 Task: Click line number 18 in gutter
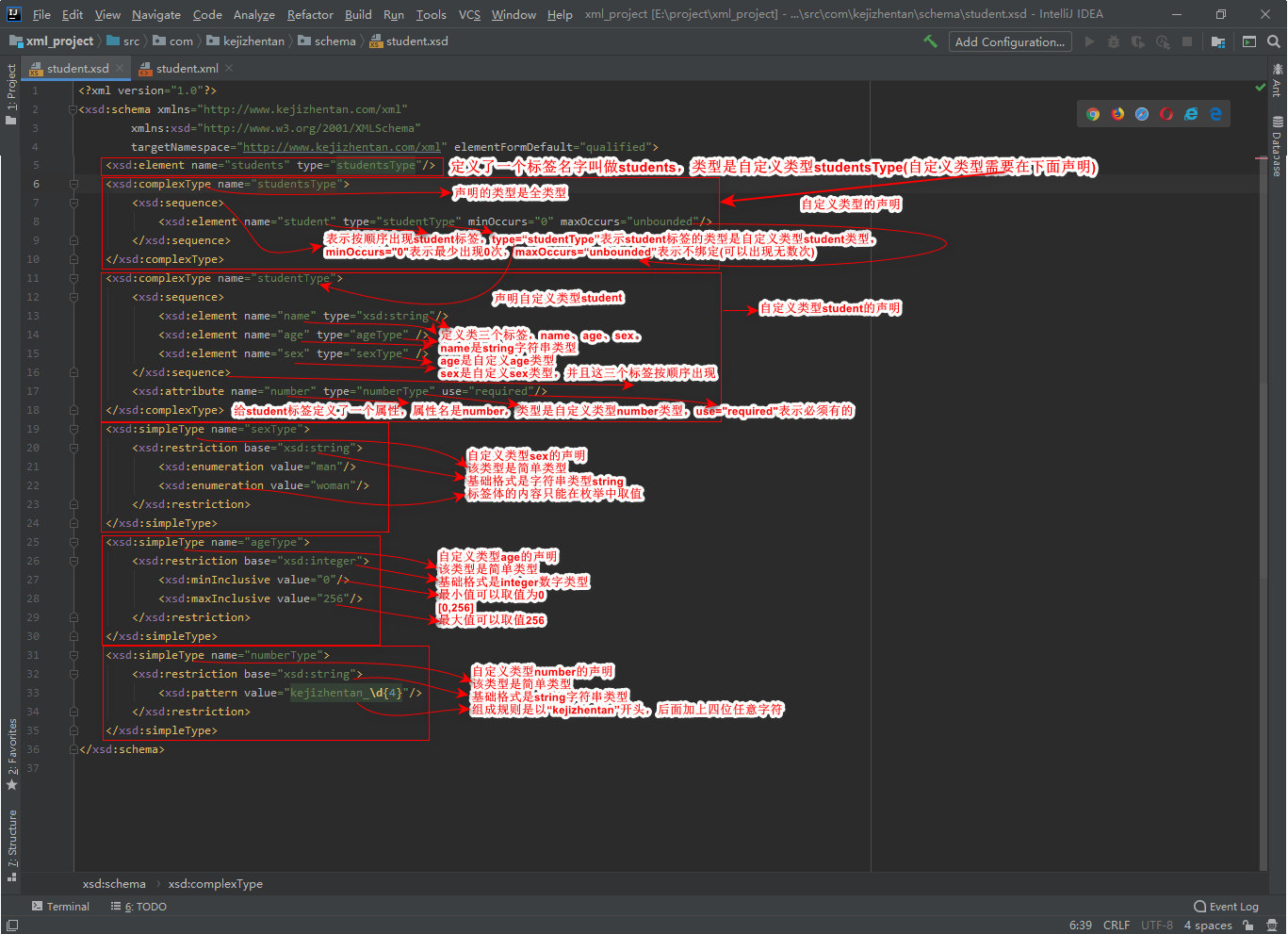point(33,411)
